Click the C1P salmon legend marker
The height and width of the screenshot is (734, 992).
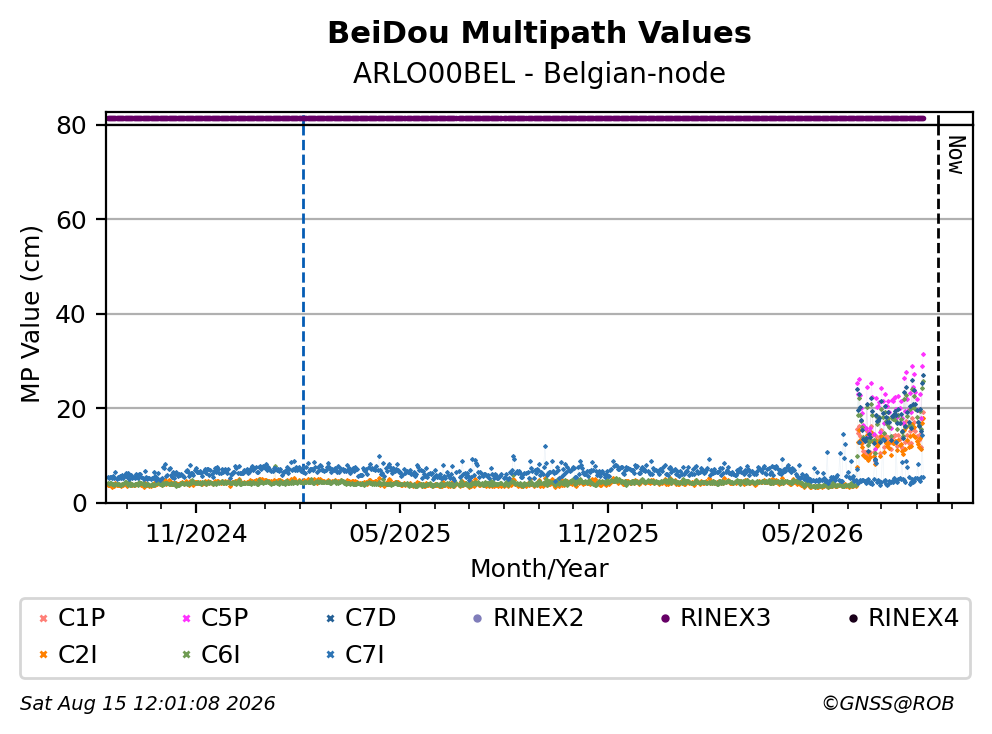[x=44, y=618]
